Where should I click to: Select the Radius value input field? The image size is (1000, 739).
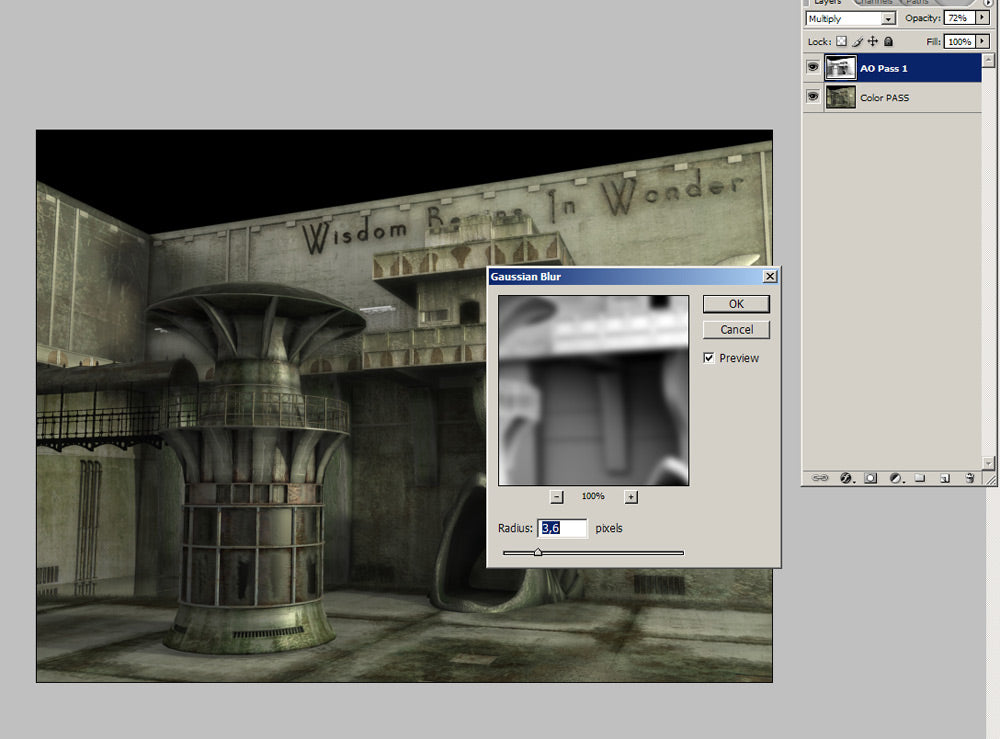tap(562, 528)
